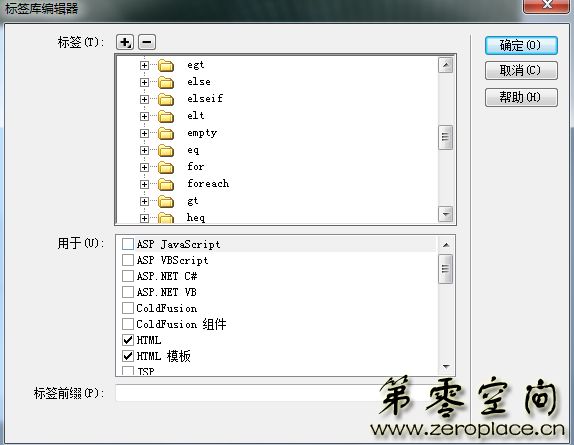
Task: Select the empty tag label
Action: pyautogui.click(x=202, y=133)
